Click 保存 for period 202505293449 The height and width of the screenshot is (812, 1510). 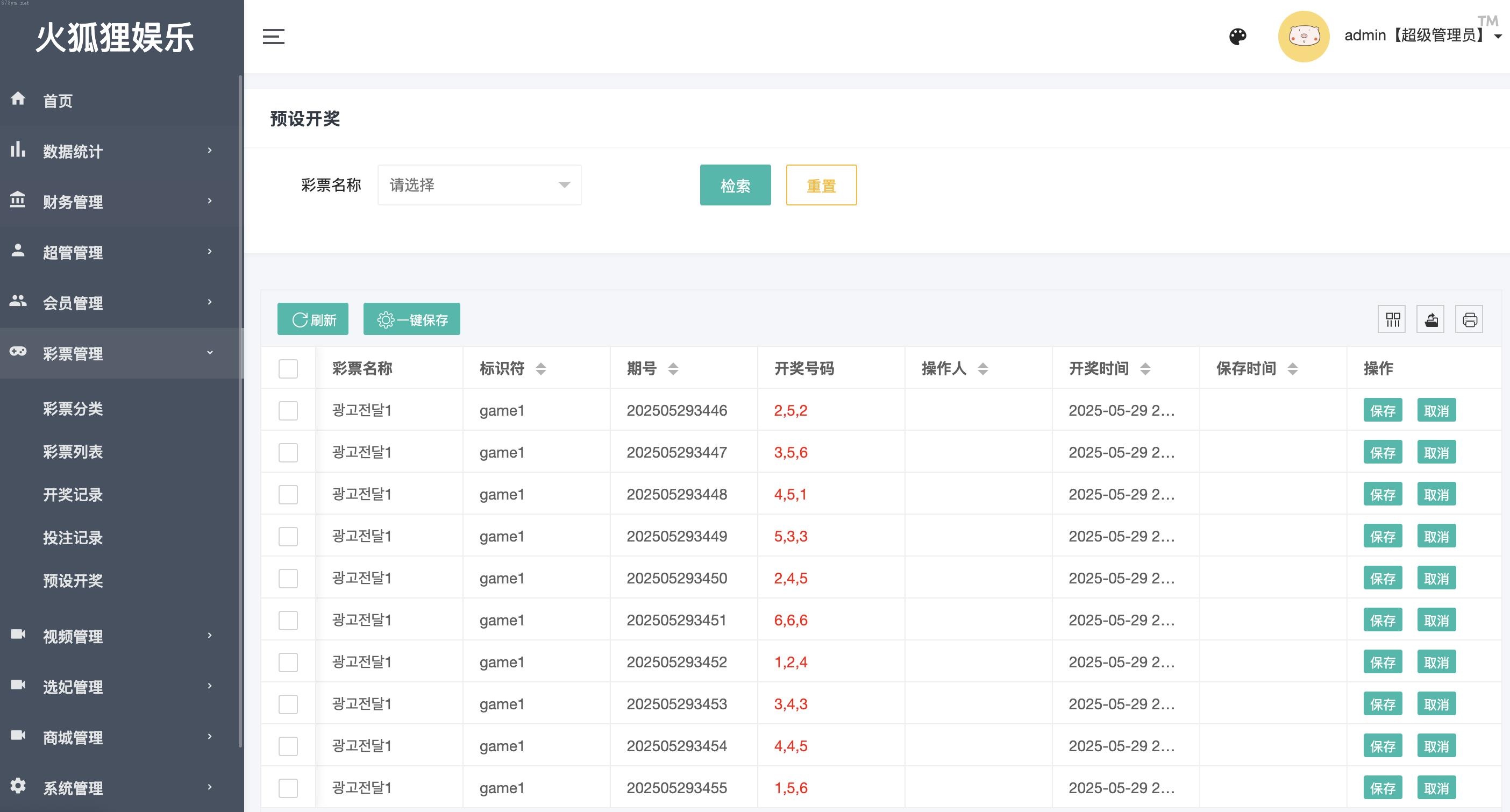click(x=1382, y=537)
